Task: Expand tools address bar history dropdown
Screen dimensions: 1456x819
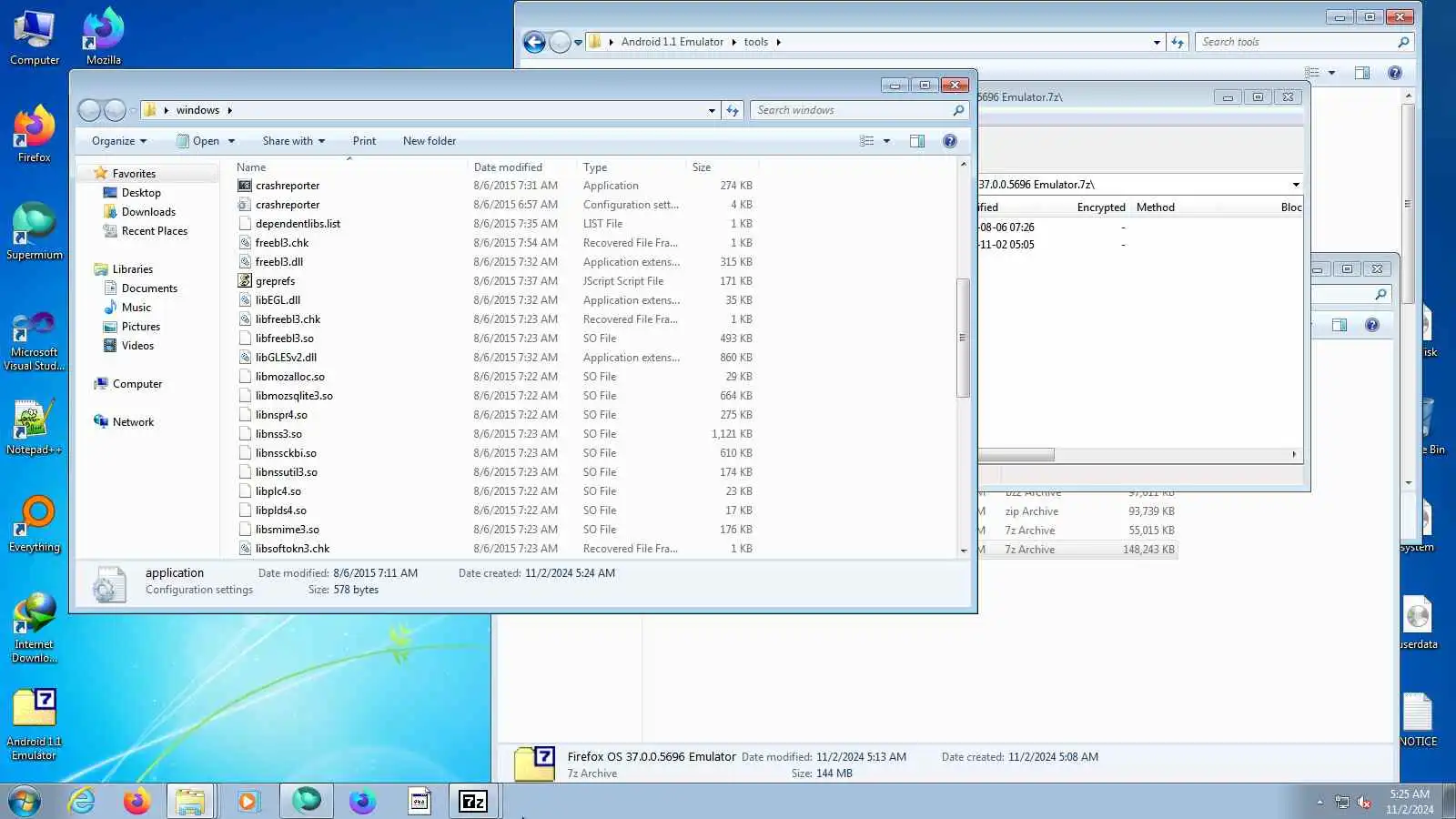Action: click(x=1157, y=42)
